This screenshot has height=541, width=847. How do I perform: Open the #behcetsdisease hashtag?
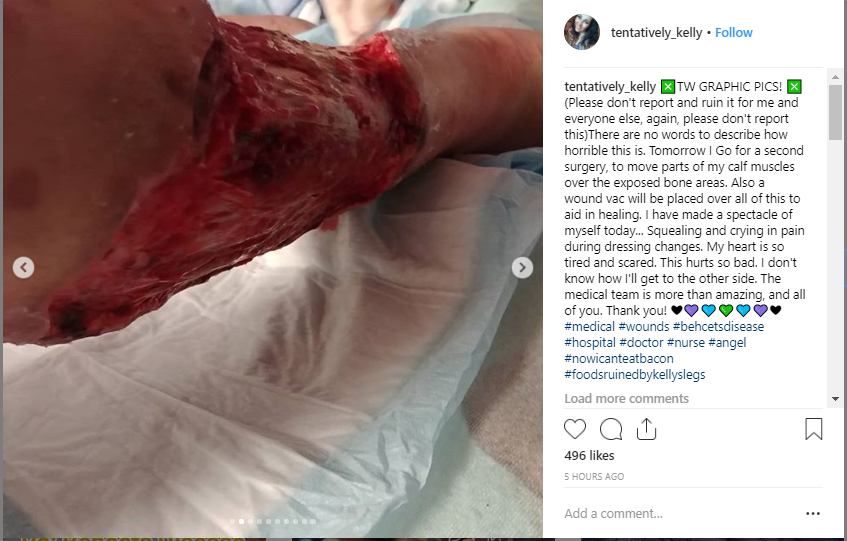[x=718, y=327]
